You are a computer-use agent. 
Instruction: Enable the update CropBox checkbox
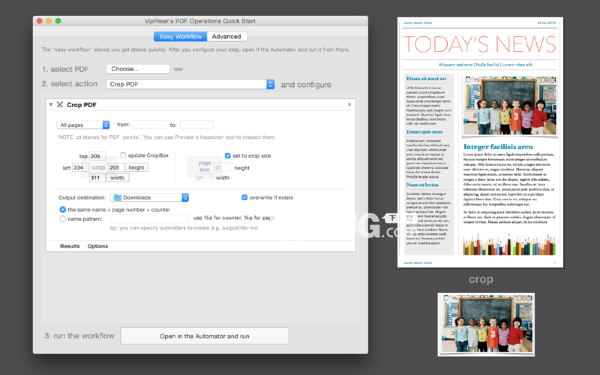(x=123, y=155)
